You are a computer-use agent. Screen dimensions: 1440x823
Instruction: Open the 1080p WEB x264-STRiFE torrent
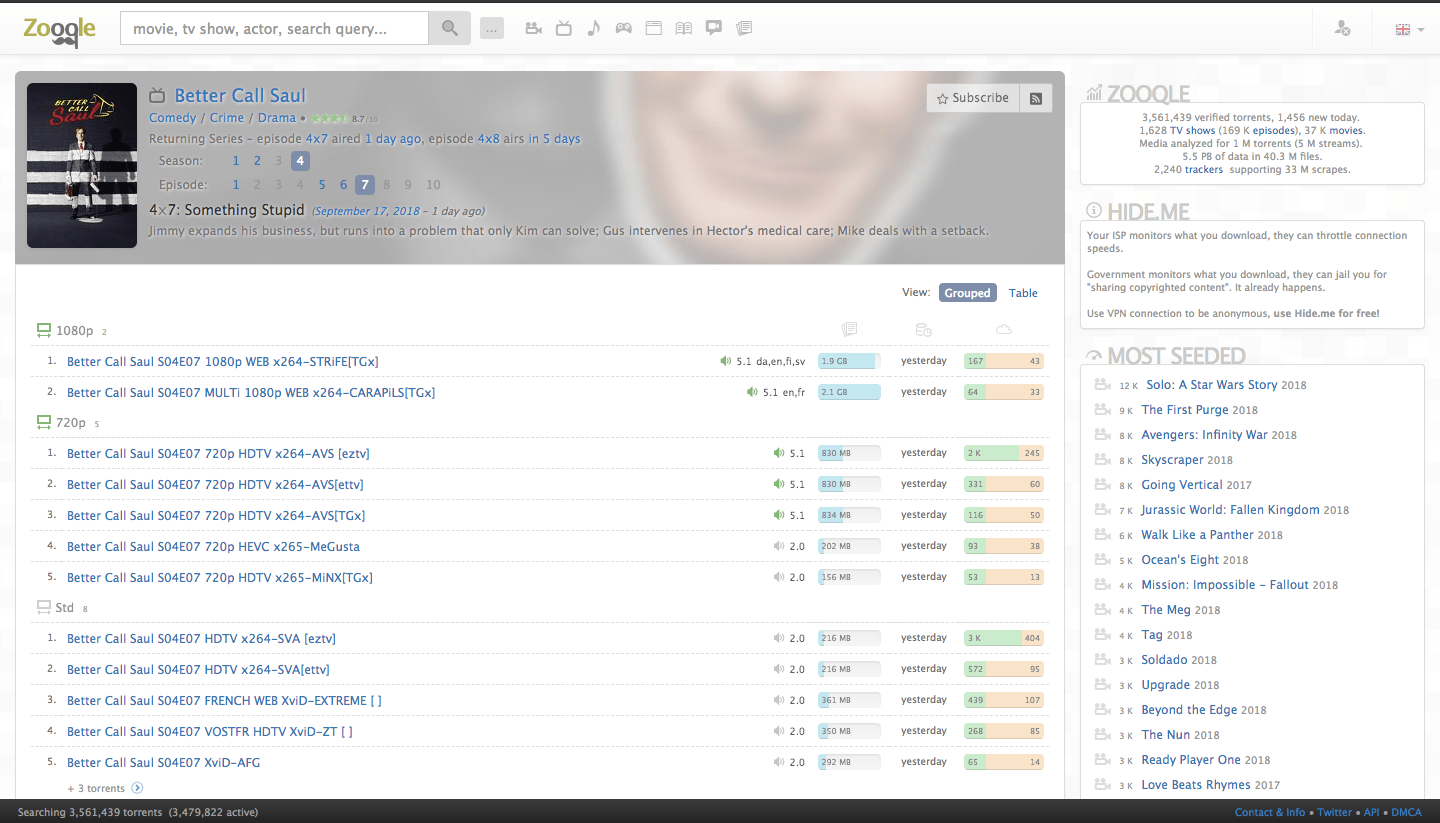coord(223,362)
